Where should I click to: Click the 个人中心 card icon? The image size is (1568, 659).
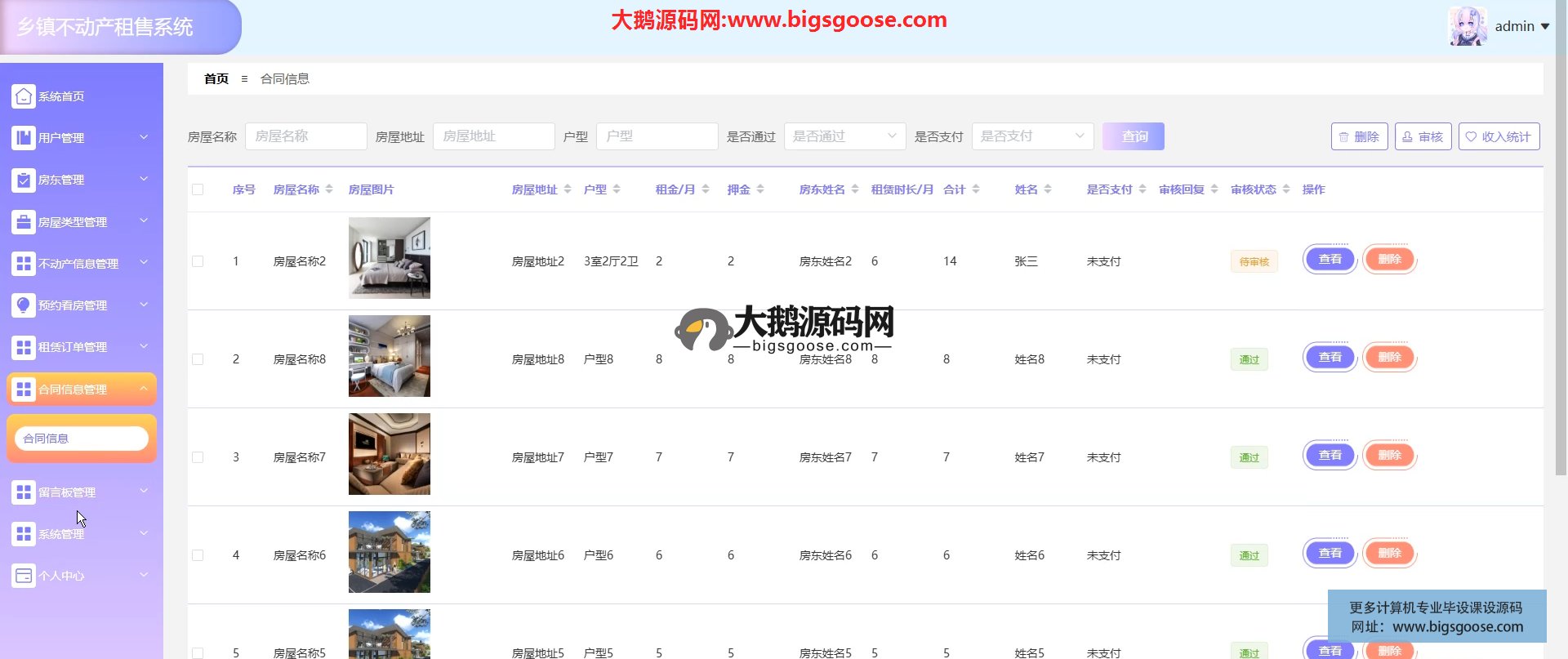(x=24, y=576)
